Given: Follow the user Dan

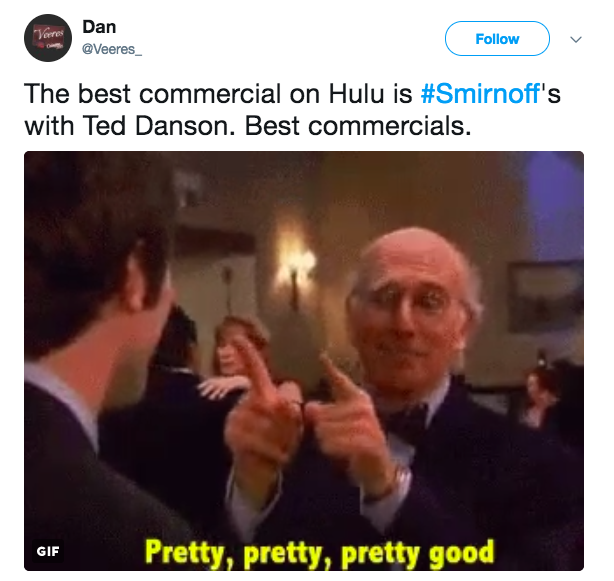Looking at the screenshot, I should pos(497,39).
